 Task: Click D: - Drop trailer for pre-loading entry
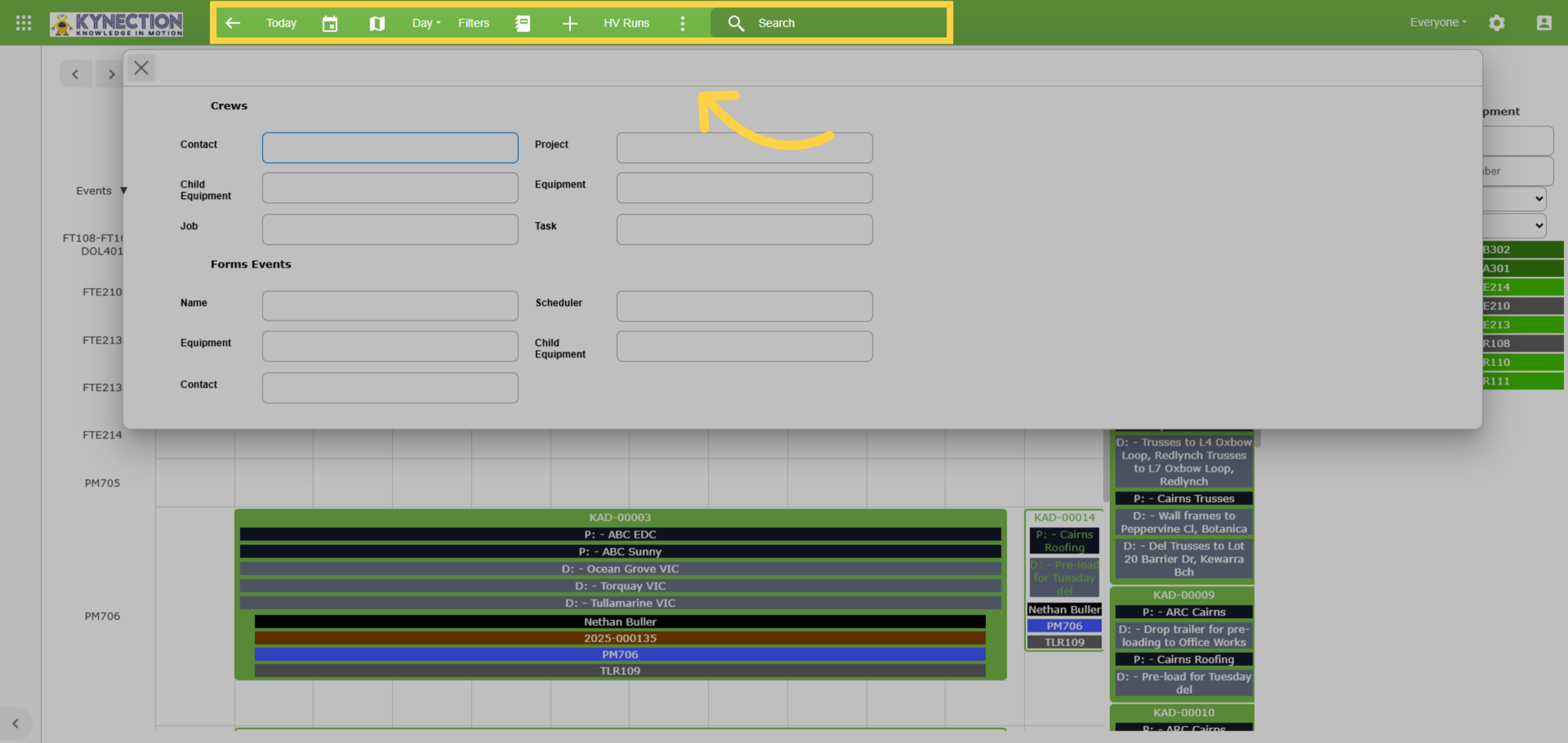click(x=1183, y=636)
